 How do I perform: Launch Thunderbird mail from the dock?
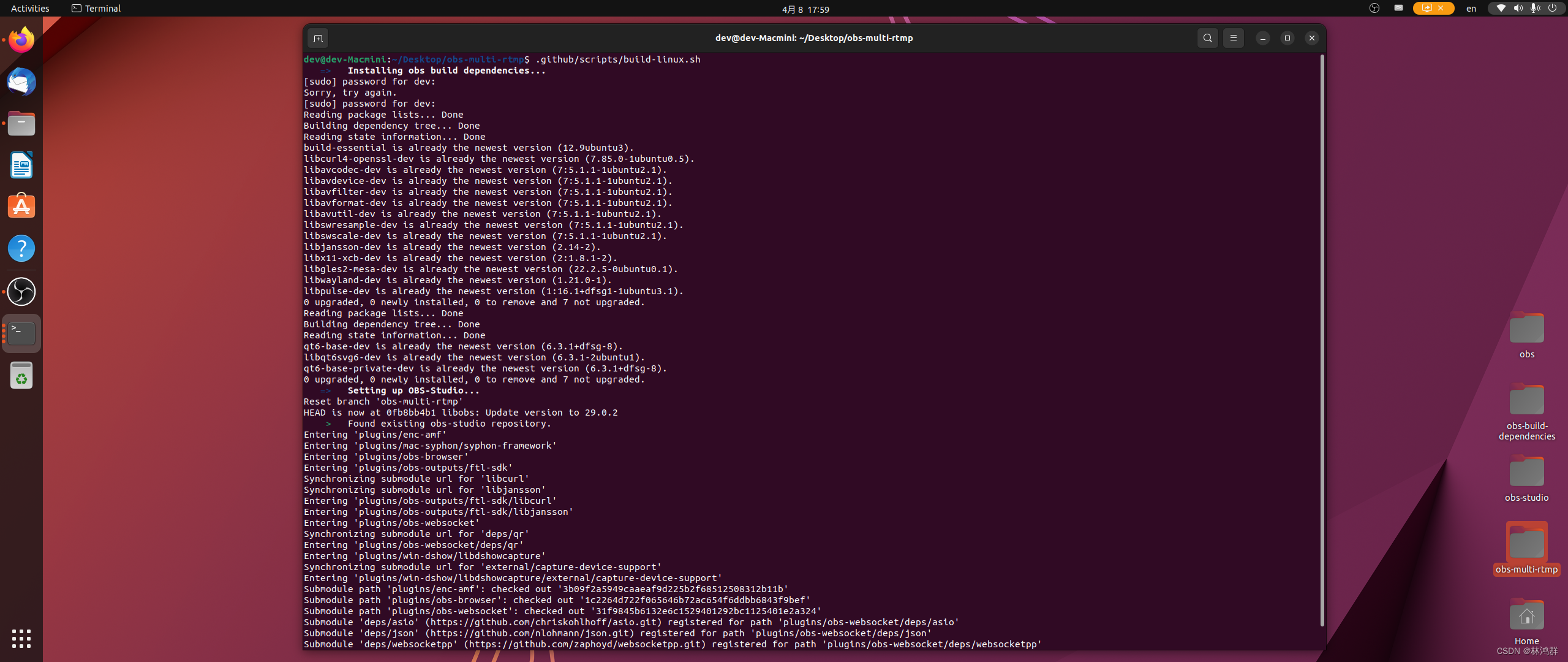coord(21,82)
